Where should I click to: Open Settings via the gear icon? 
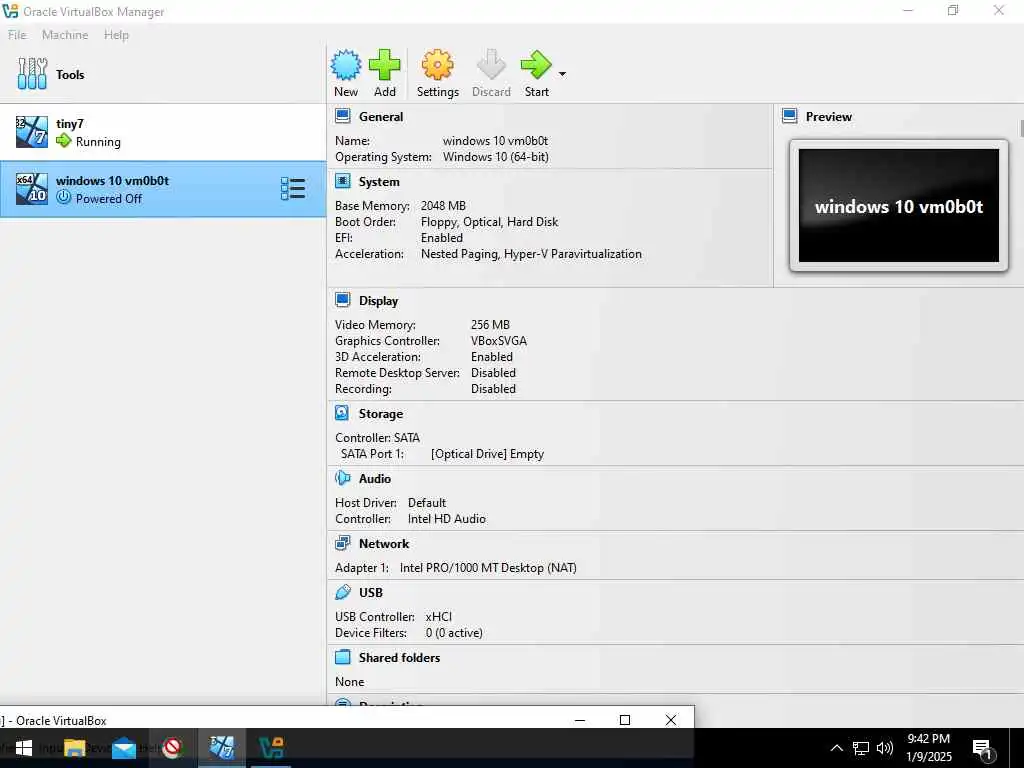pyautogui.click(x=438, y=65)
